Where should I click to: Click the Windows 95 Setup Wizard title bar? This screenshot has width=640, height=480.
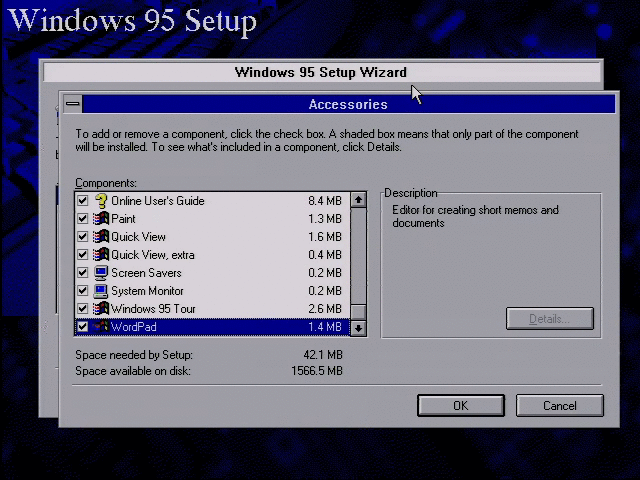click(x=321, y=72)
